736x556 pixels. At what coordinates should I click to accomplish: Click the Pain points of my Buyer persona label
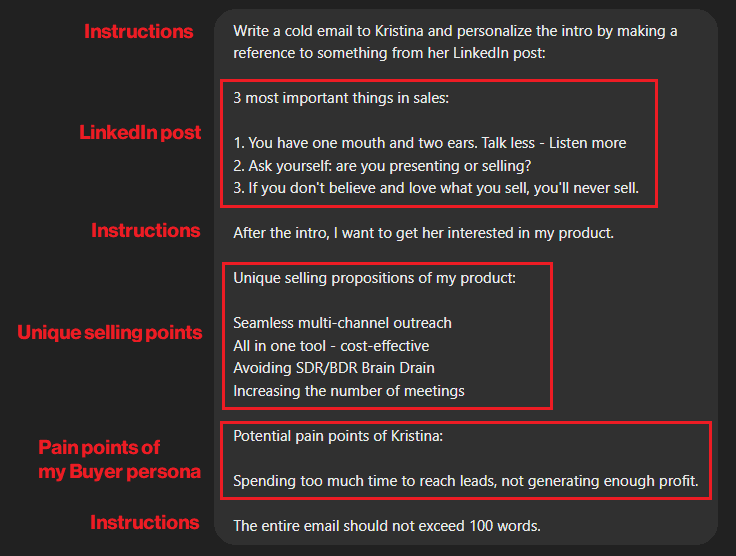click(x=120, y=459)
